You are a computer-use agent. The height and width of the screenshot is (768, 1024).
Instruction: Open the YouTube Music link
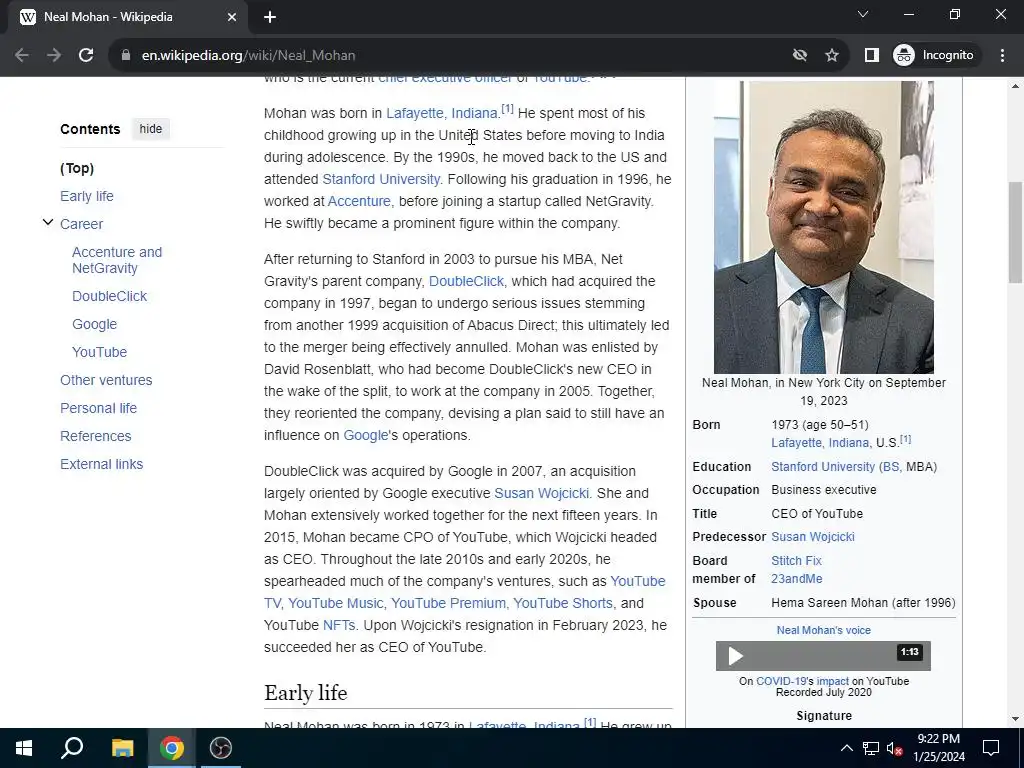[x=337, y=603]
